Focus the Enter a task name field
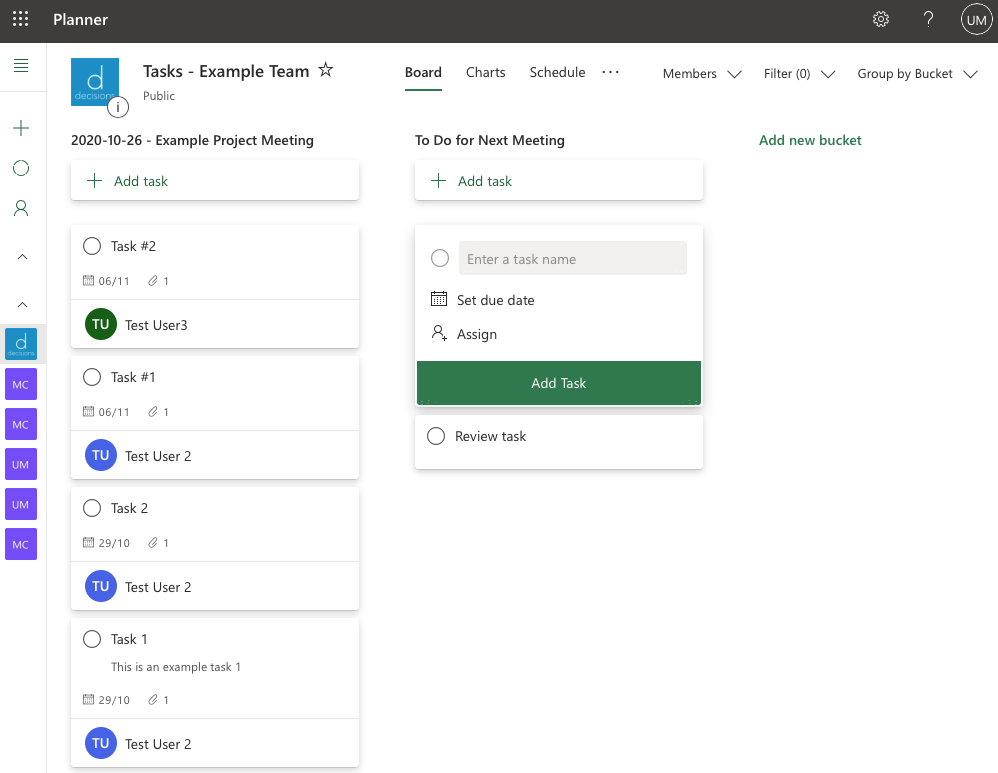The height and width of the screenshot is (773, 998). 573,259
